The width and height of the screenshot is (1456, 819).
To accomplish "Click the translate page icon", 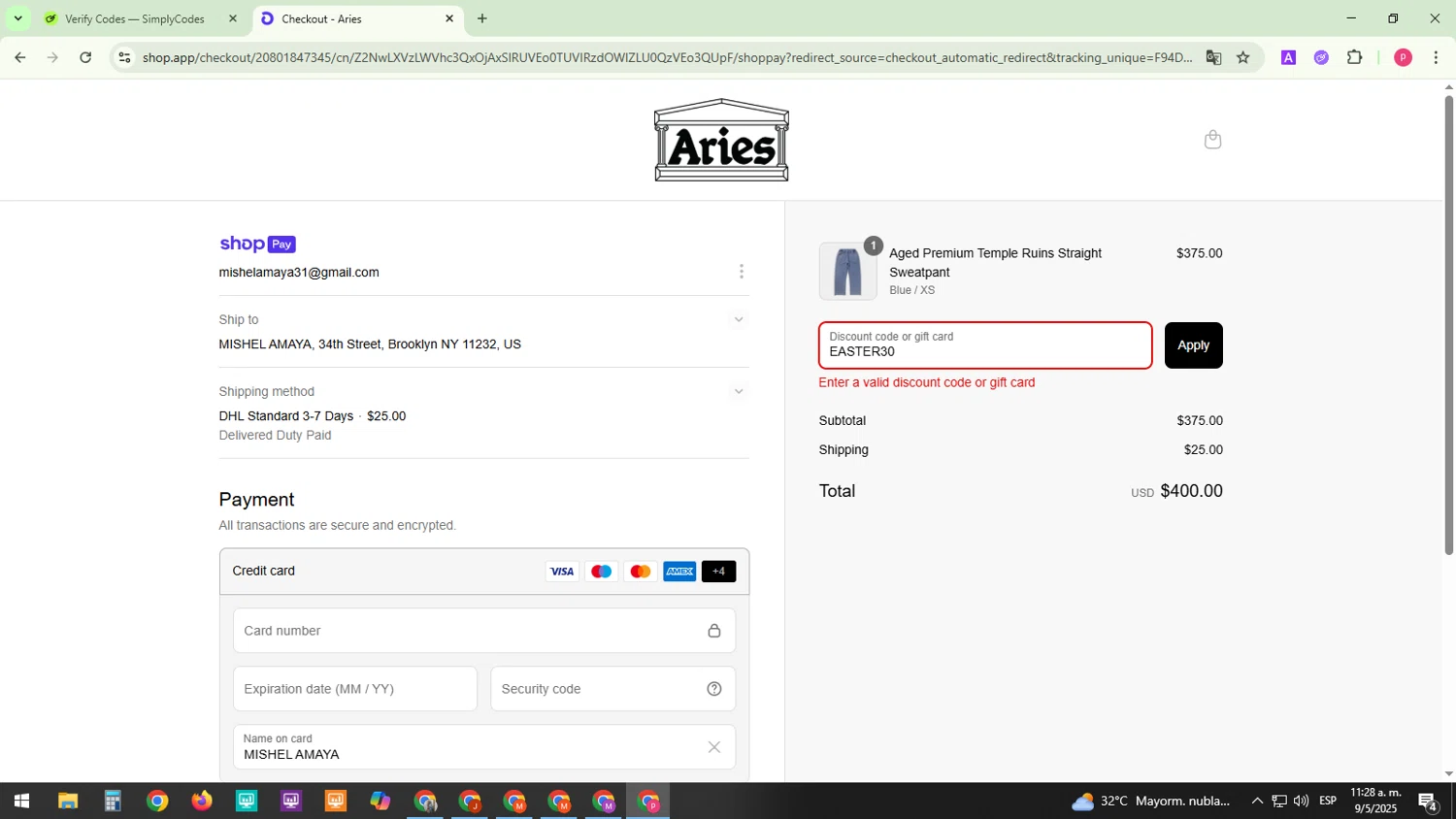I will tap(1213, 57).
